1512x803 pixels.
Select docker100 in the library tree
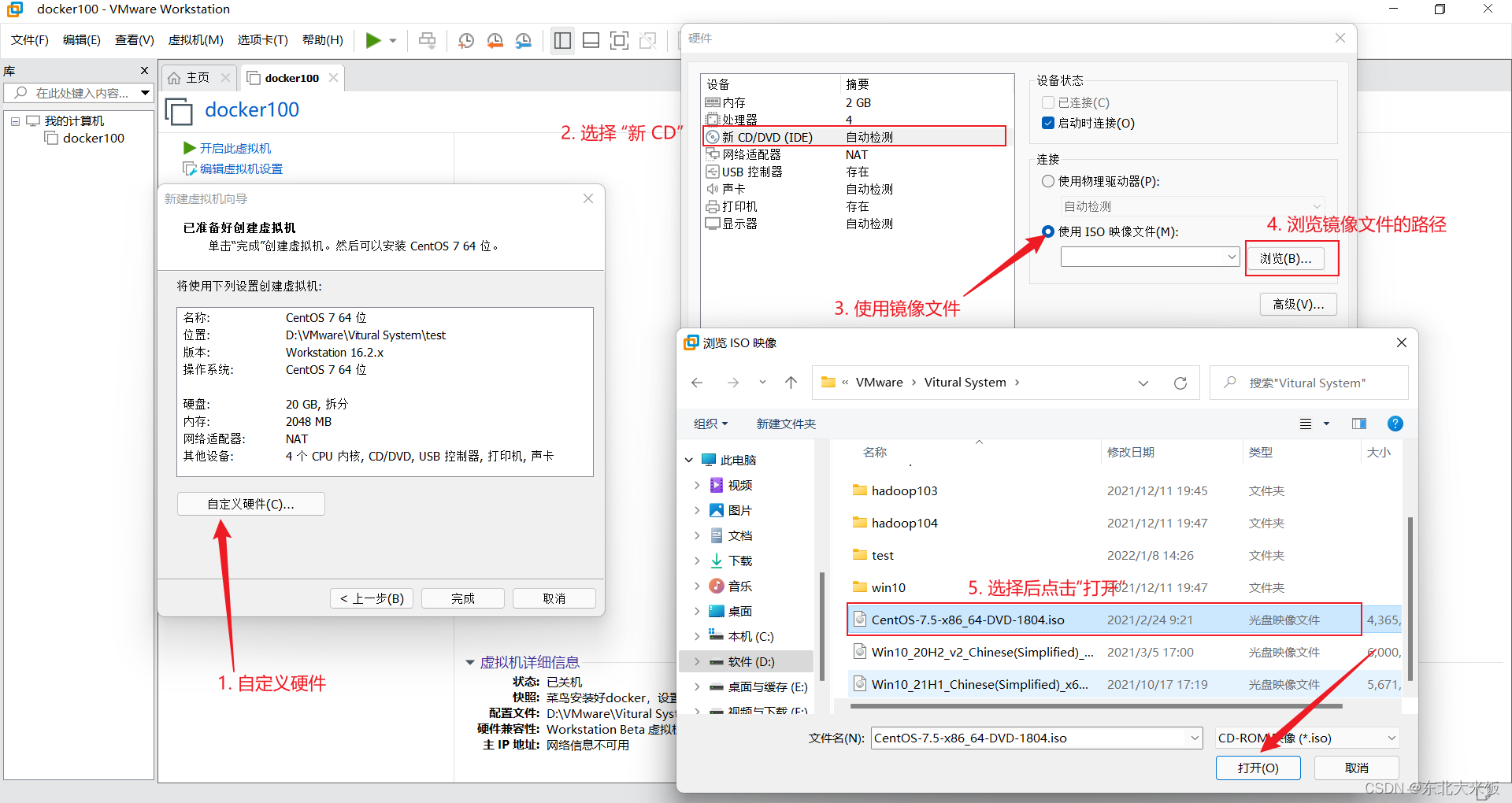(93, 139)
